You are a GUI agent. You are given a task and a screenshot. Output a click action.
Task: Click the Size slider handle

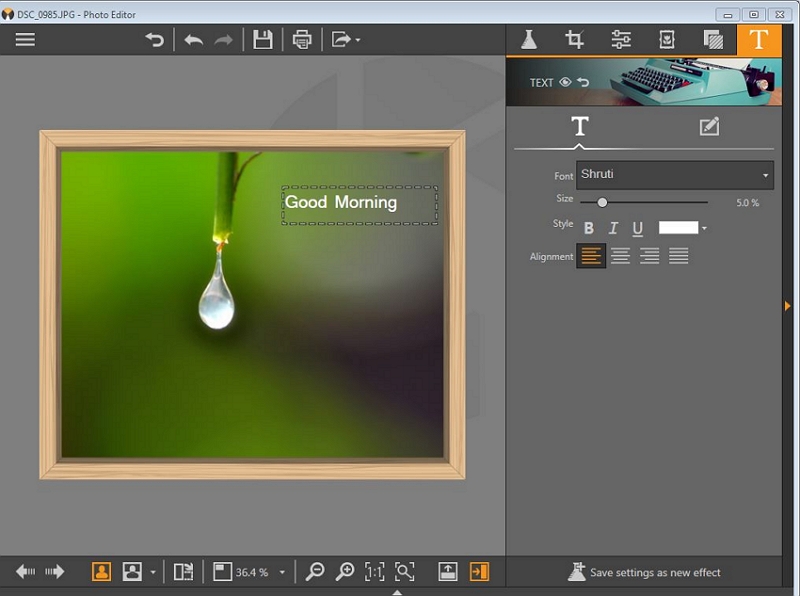click(x=602, y=203)
